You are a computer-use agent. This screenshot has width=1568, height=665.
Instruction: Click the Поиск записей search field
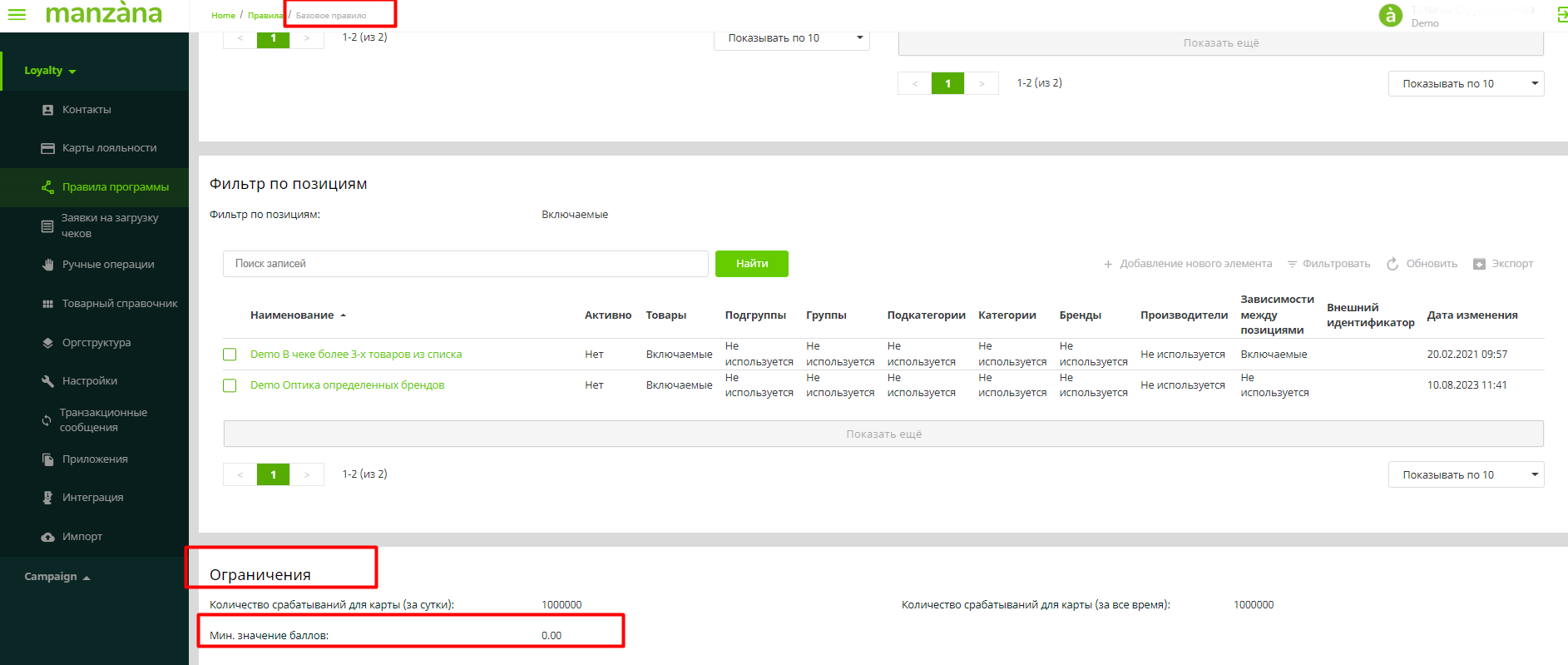(x=465, y=264)
